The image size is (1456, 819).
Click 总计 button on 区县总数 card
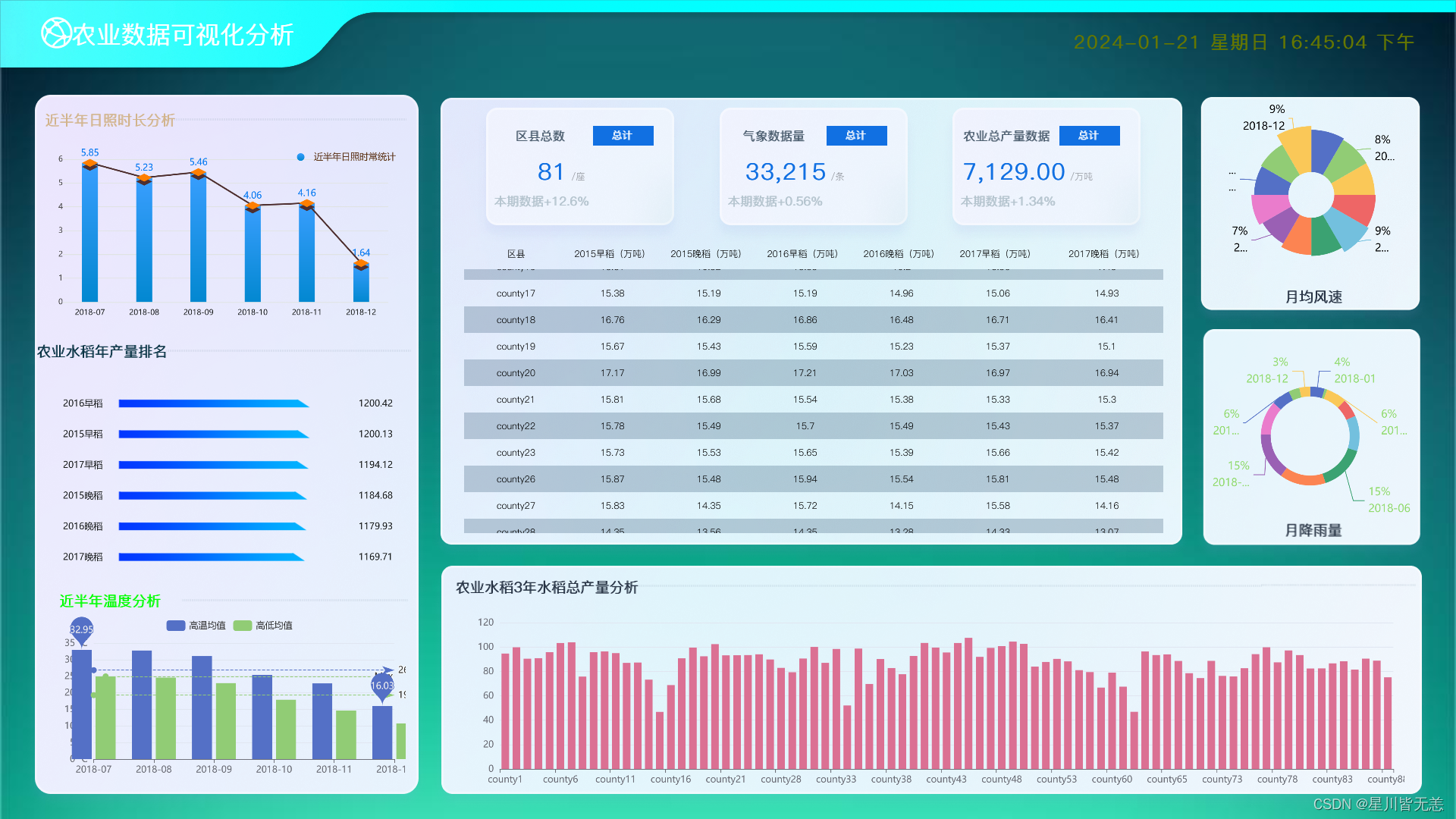[x=623, y=136]
